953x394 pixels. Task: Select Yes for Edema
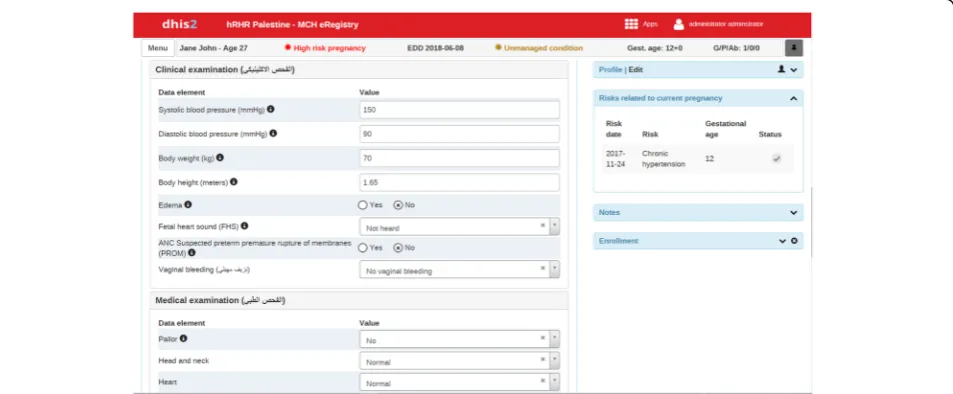[x=363, y=205]
